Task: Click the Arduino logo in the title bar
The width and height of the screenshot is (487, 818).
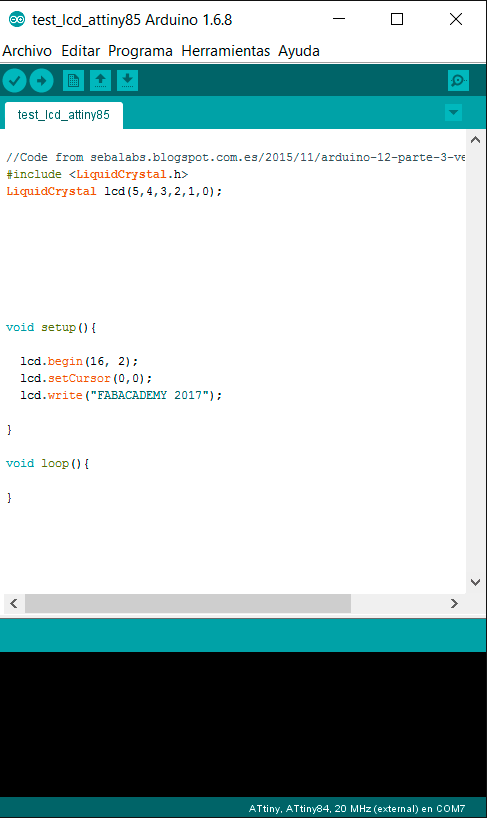Action: click(x=17, y=20)
